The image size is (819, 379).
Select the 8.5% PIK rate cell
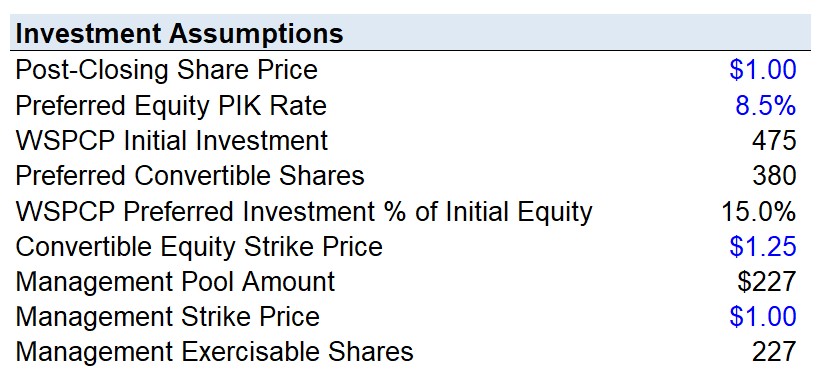[x=766, y=105]
